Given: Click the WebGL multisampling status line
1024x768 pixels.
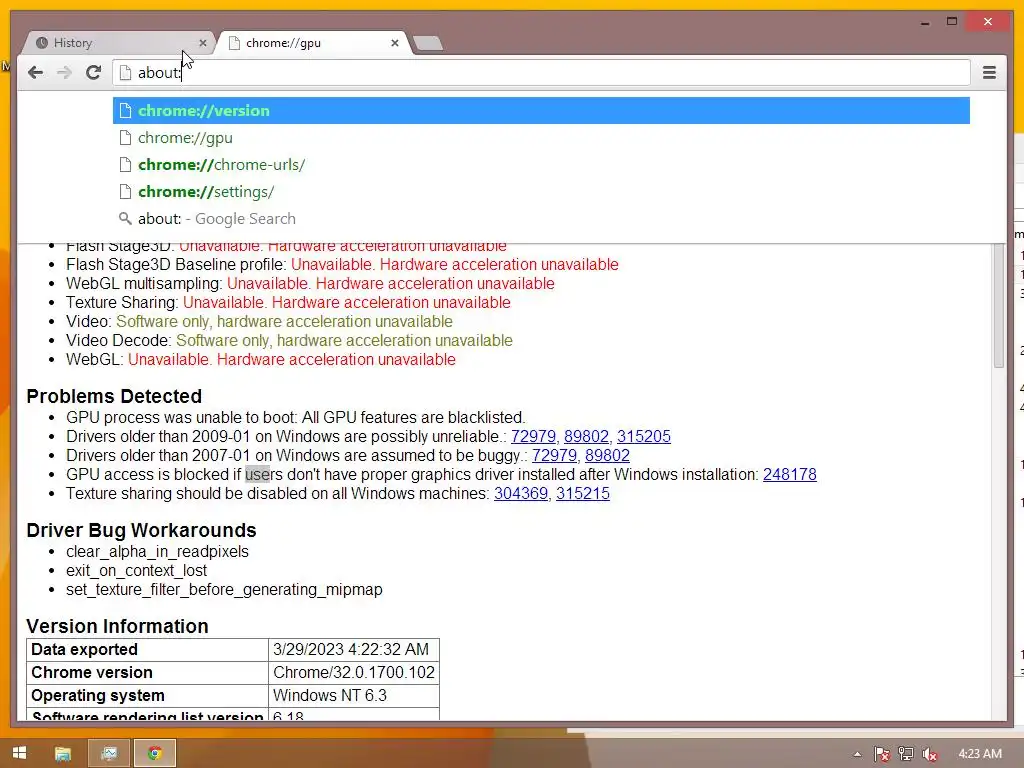Looking at the screenshot, I should pos(310,283).
